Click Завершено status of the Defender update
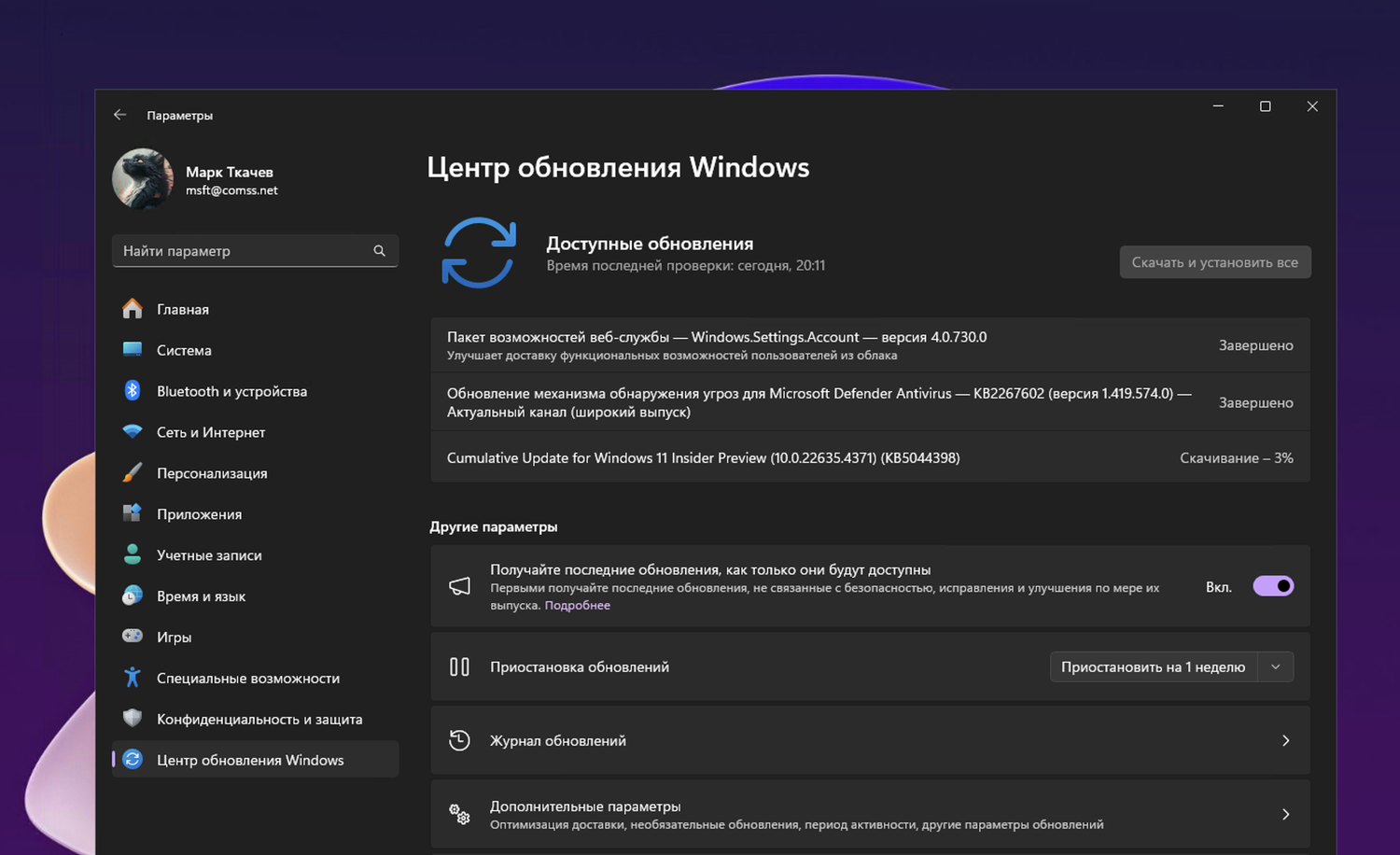 [x=1256, y=402]
